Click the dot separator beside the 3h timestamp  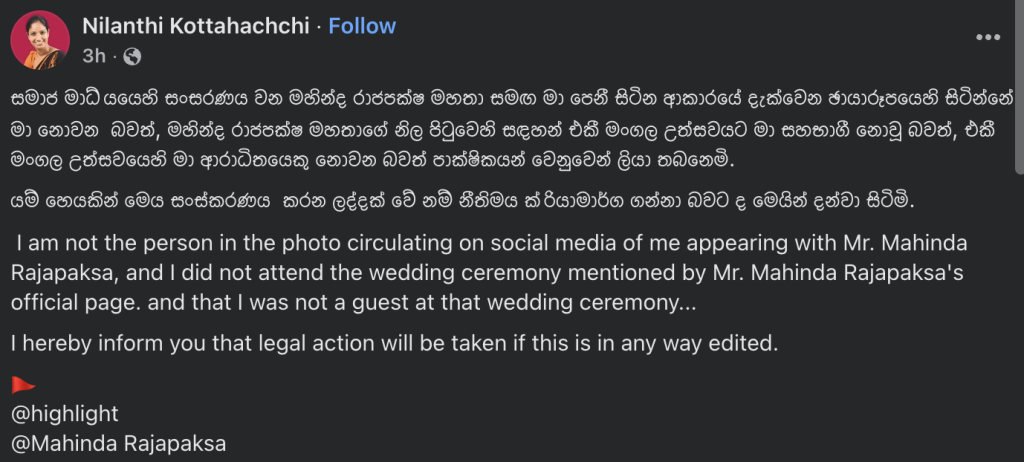point(116,56)
